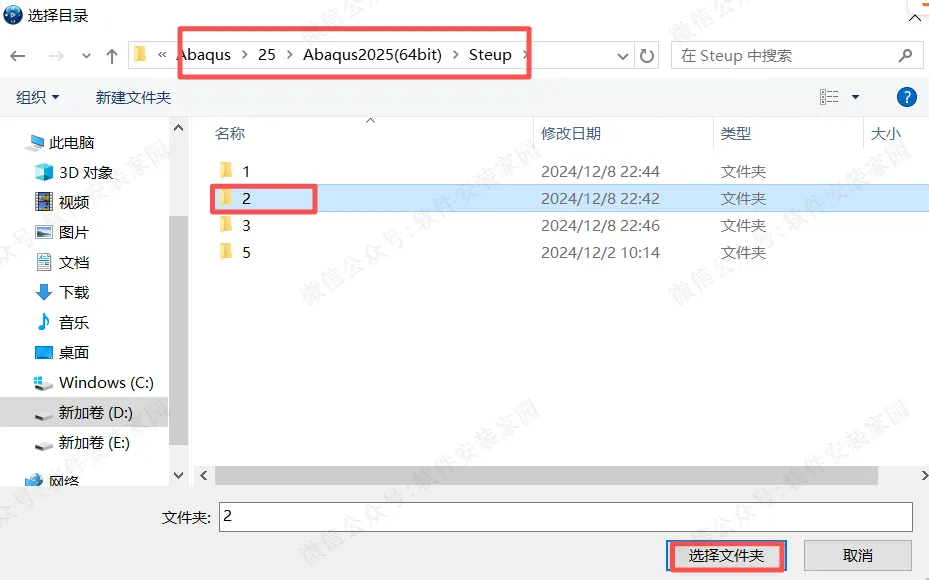Open the 组织 organize menu

[37, 97]
